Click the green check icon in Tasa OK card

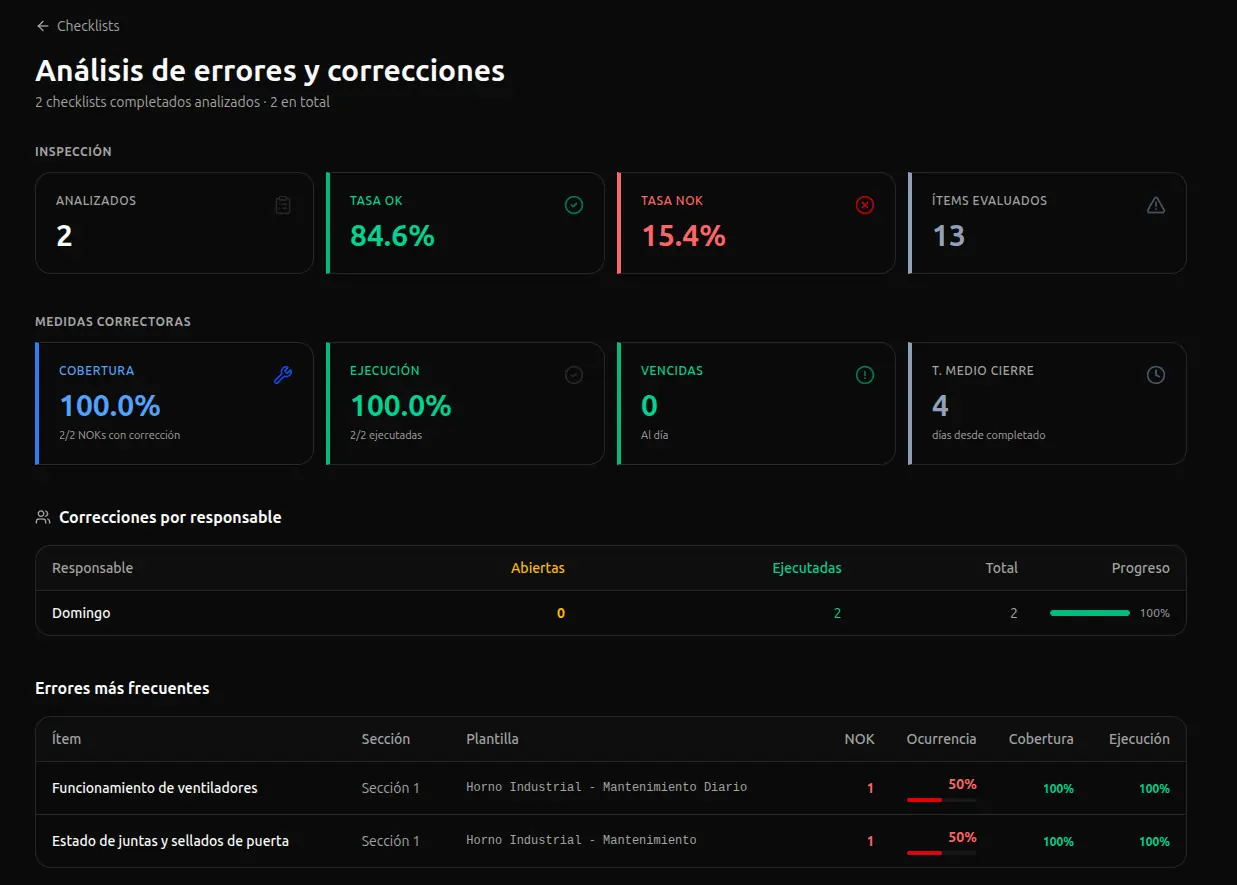click(574, 205)
